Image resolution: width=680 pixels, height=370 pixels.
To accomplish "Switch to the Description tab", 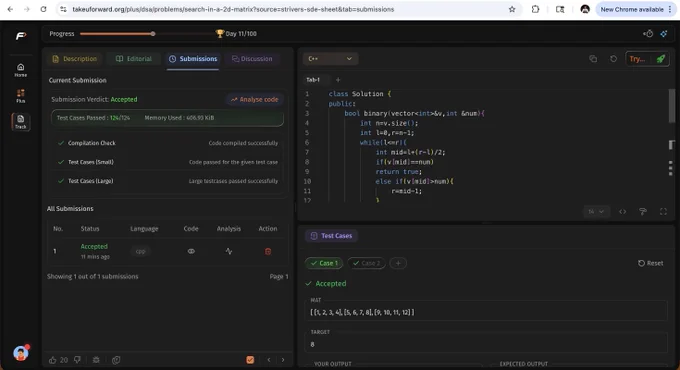I will click(x=74, y=59).
